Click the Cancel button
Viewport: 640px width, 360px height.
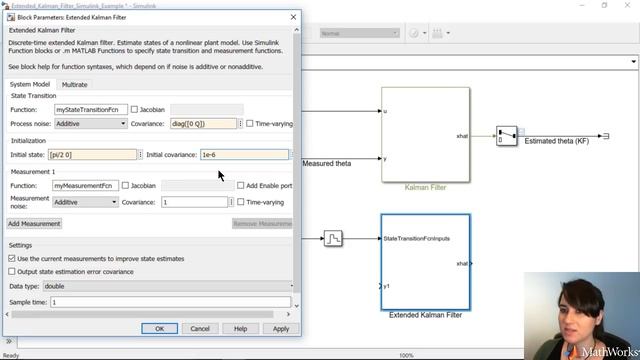point(200,329)
